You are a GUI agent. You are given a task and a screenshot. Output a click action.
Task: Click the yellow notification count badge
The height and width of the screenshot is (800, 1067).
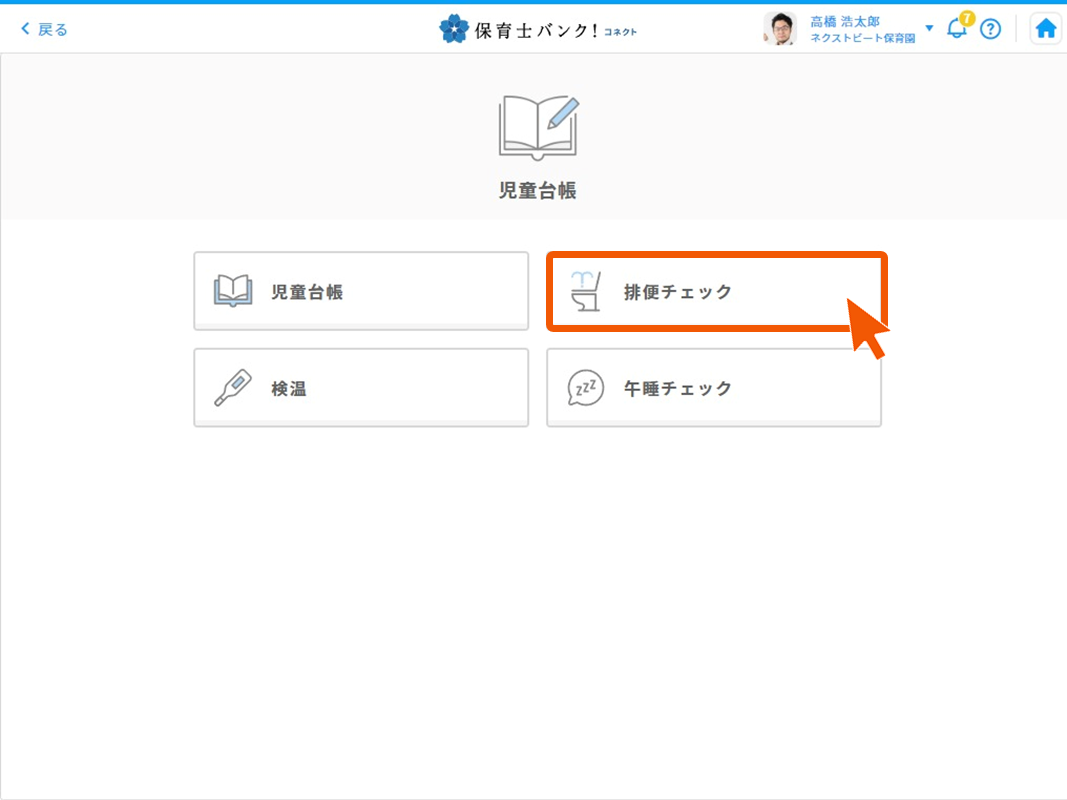[966, 19]
